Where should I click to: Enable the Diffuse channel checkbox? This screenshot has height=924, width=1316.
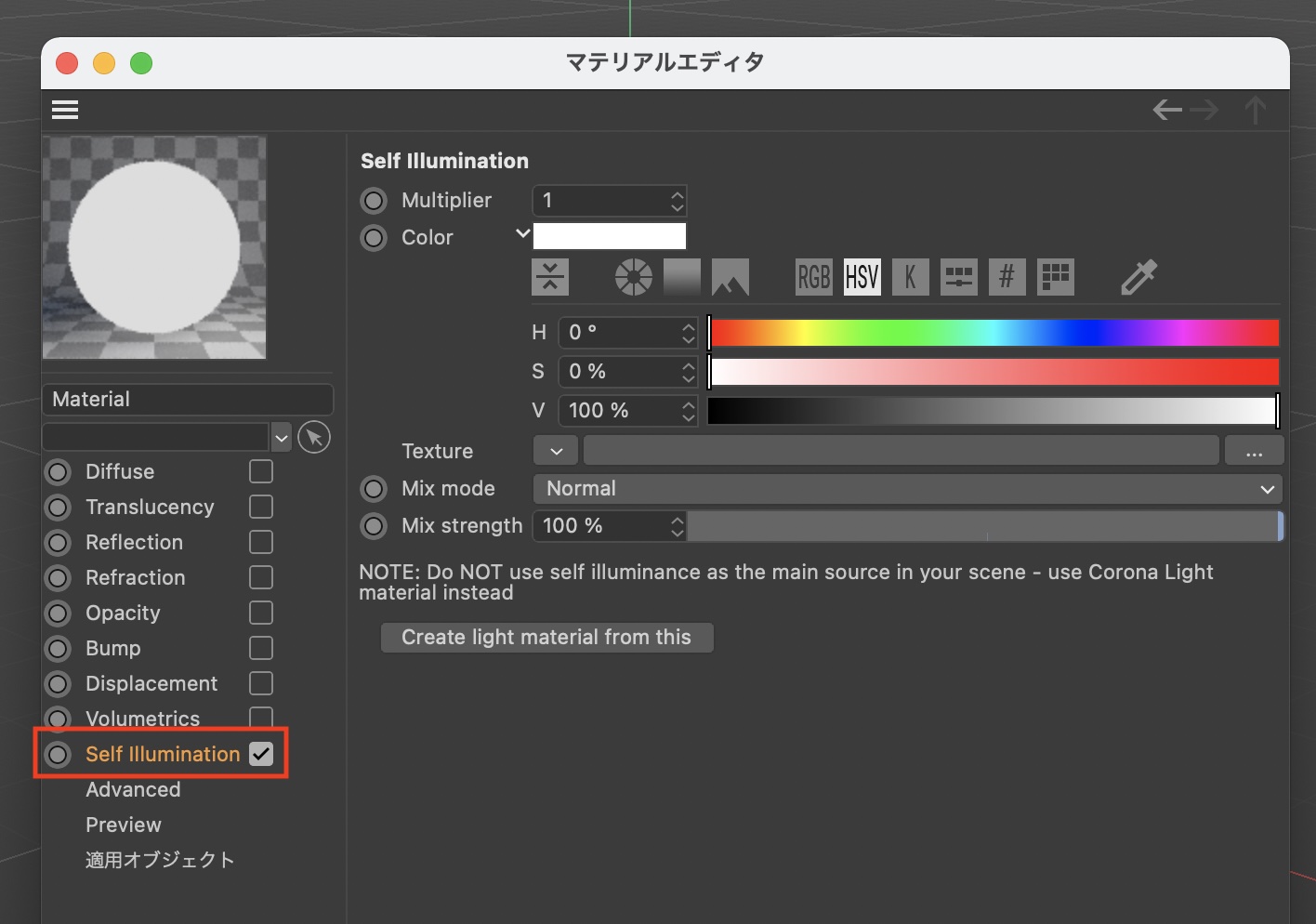261,471
